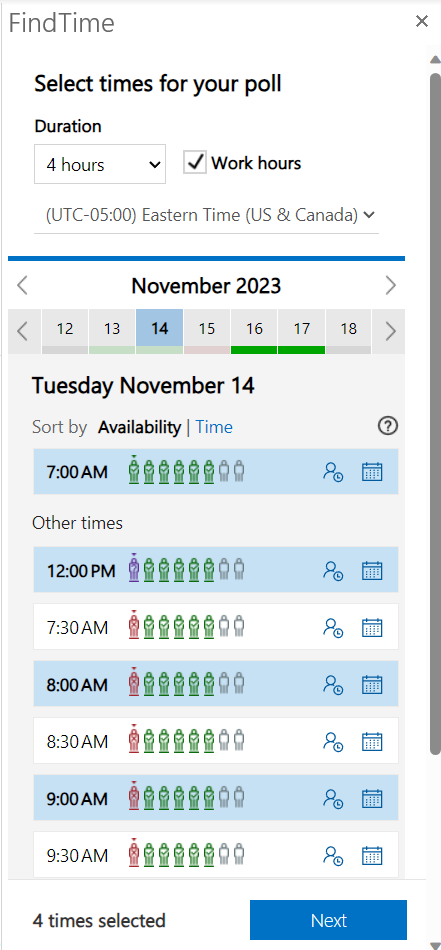Select the 7:30 AM time slot

coord(216,627)
